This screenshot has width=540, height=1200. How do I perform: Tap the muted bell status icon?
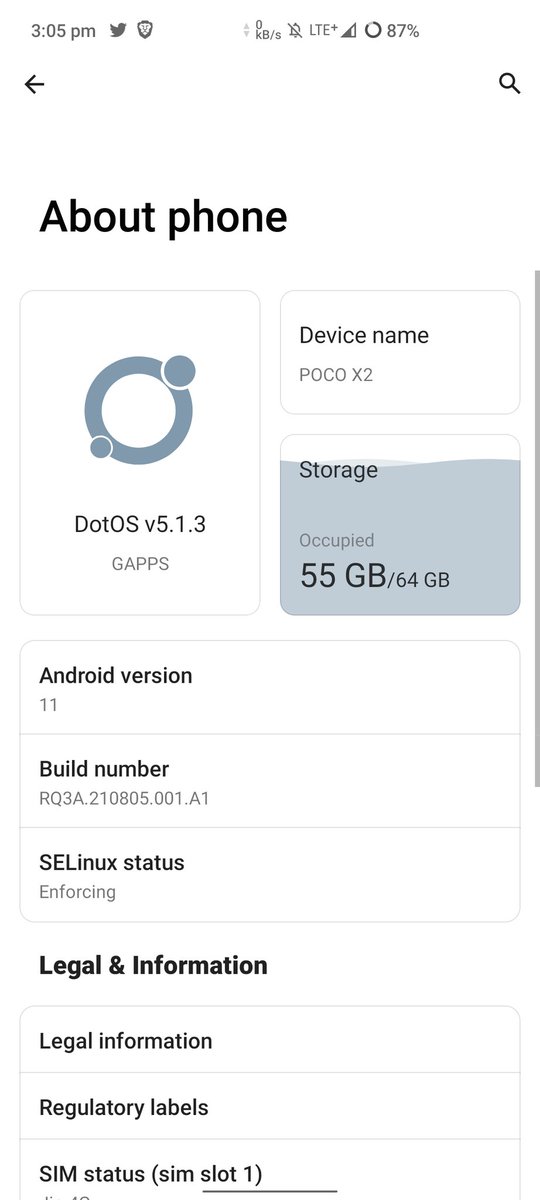point(296,31)
